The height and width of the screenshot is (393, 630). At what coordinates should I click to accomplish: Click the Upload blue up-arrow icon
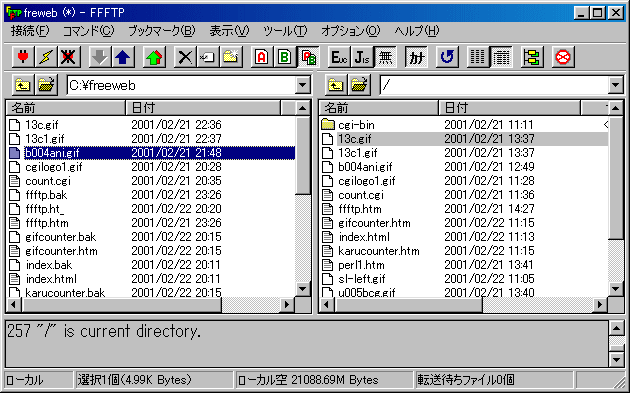[x=123, y=57]
